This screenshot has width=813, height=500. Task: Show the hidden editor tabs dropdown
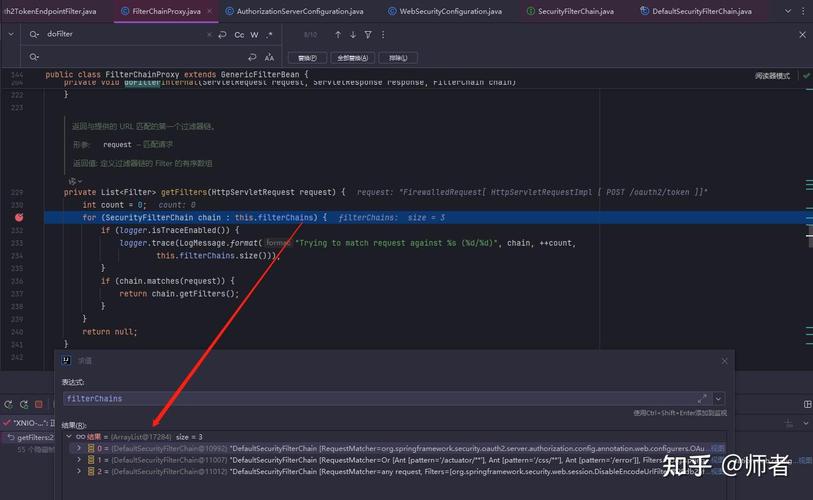788,11
